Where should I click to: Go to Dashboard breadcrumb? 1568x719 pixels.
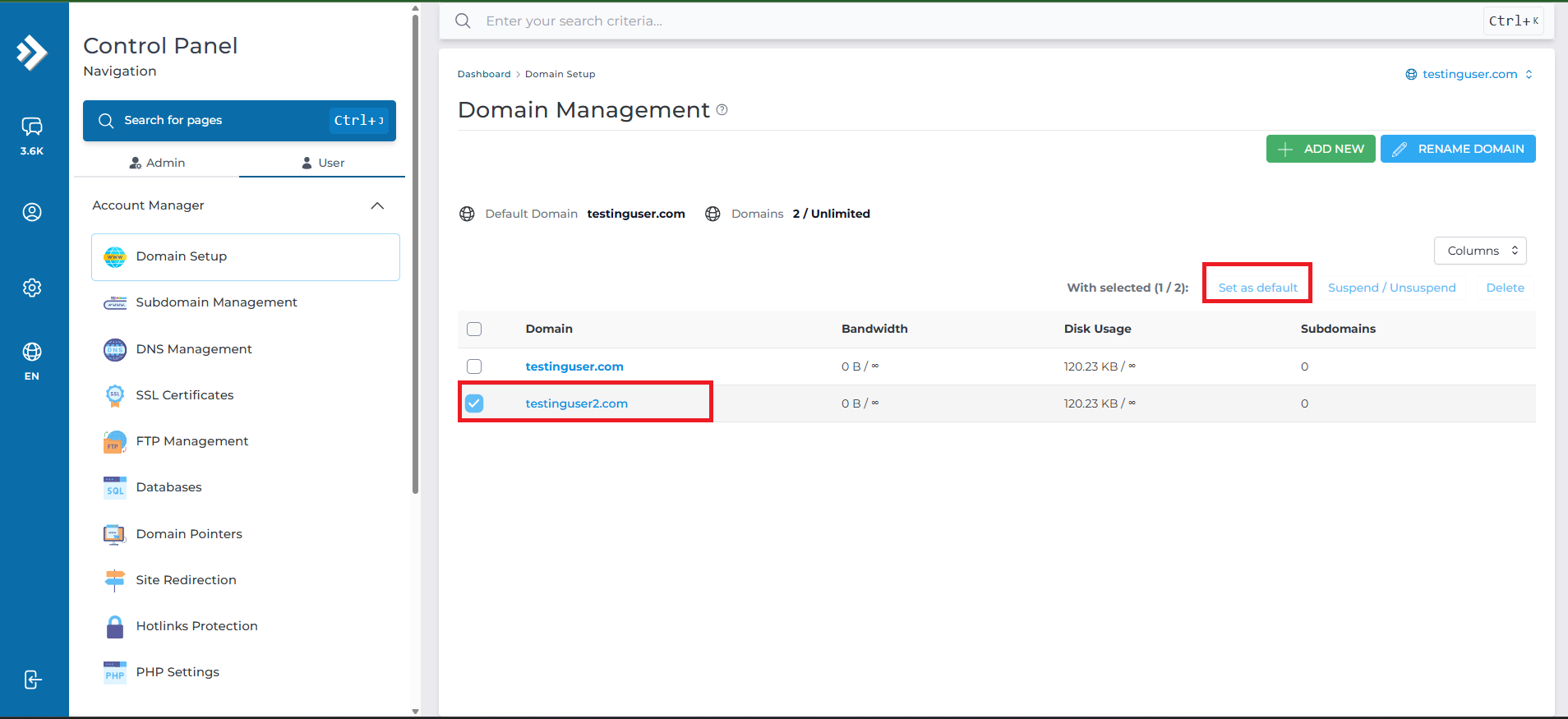(484, 74)
